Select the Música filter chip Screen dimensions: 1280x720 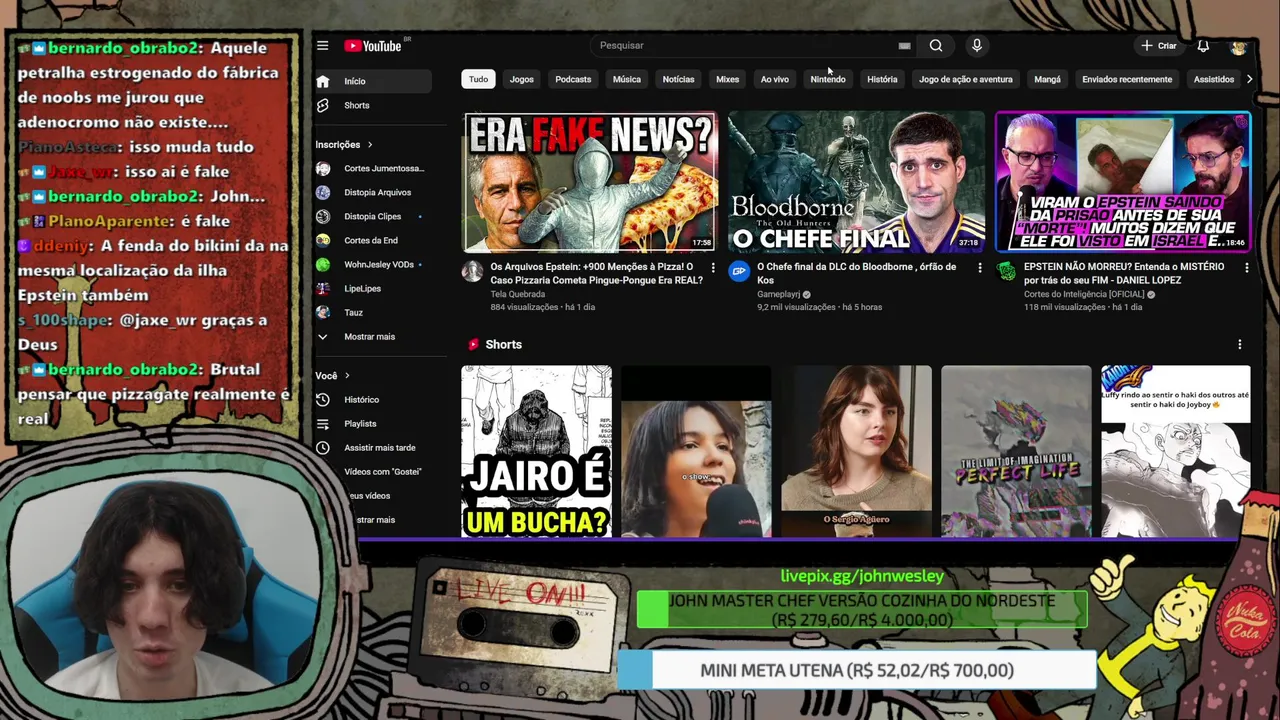click(627, 79)
